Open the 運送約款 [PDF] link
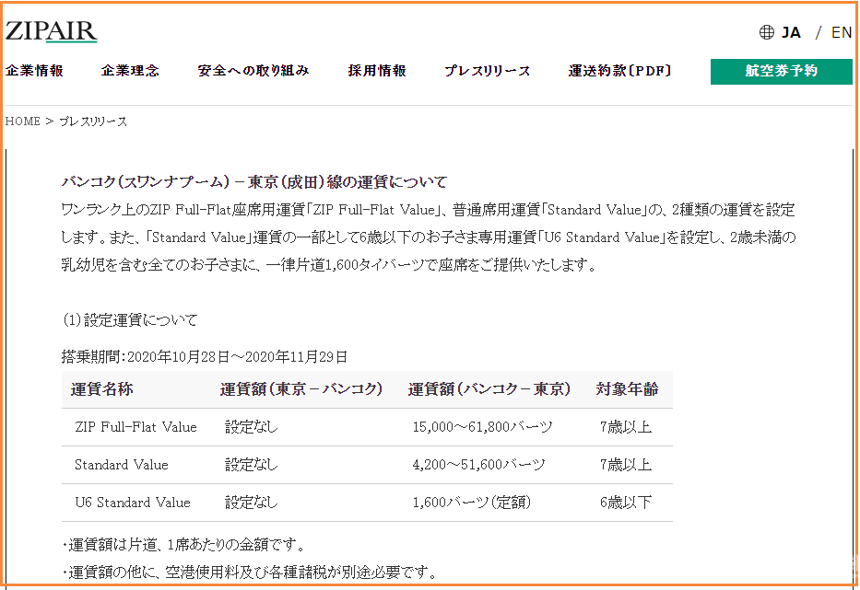Image resolution: width=860 pixels, height=590 pixels. point(620,71)
